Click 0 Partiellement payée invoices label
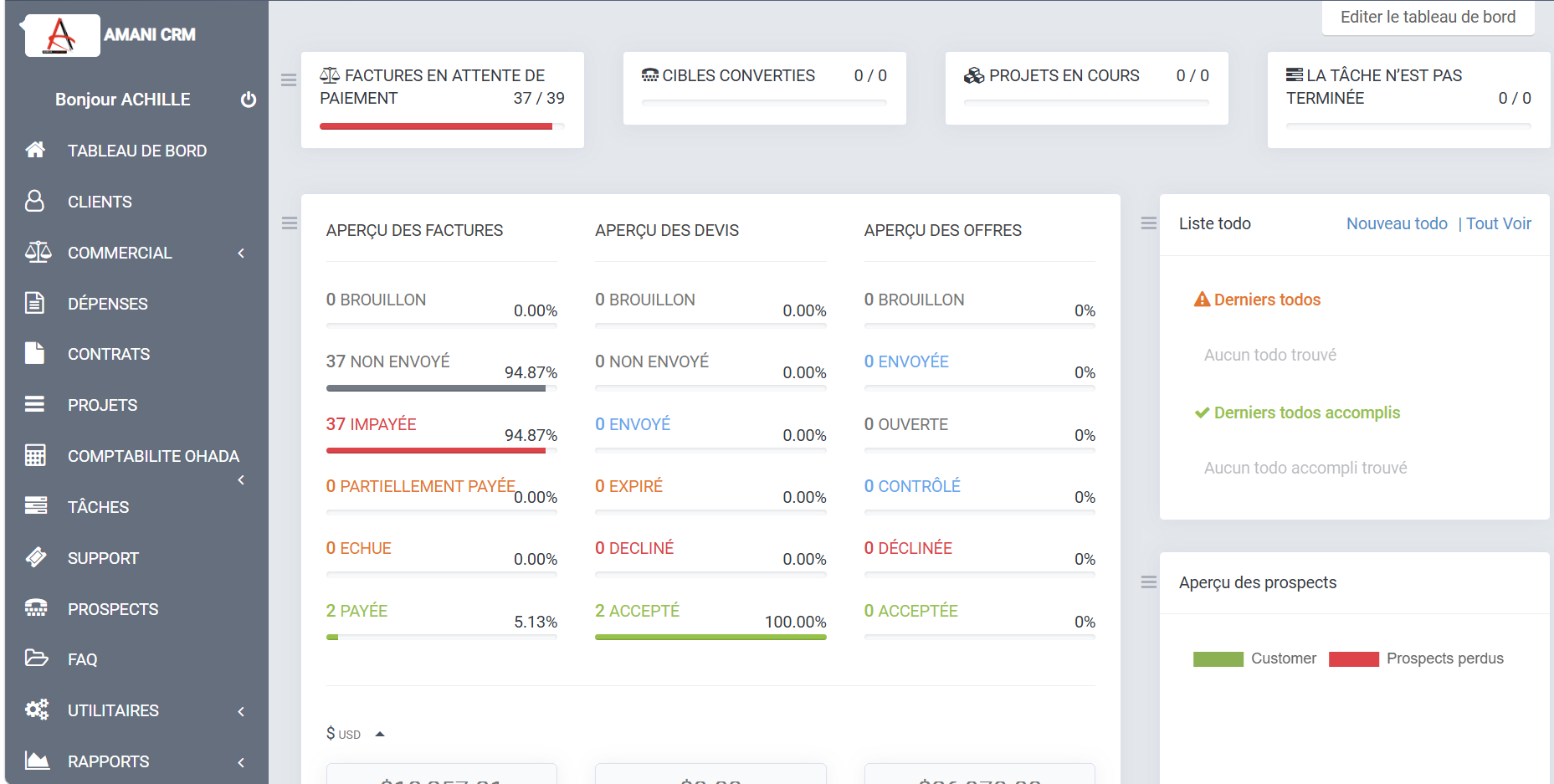 pyautogui.click(x=420, y=486)
